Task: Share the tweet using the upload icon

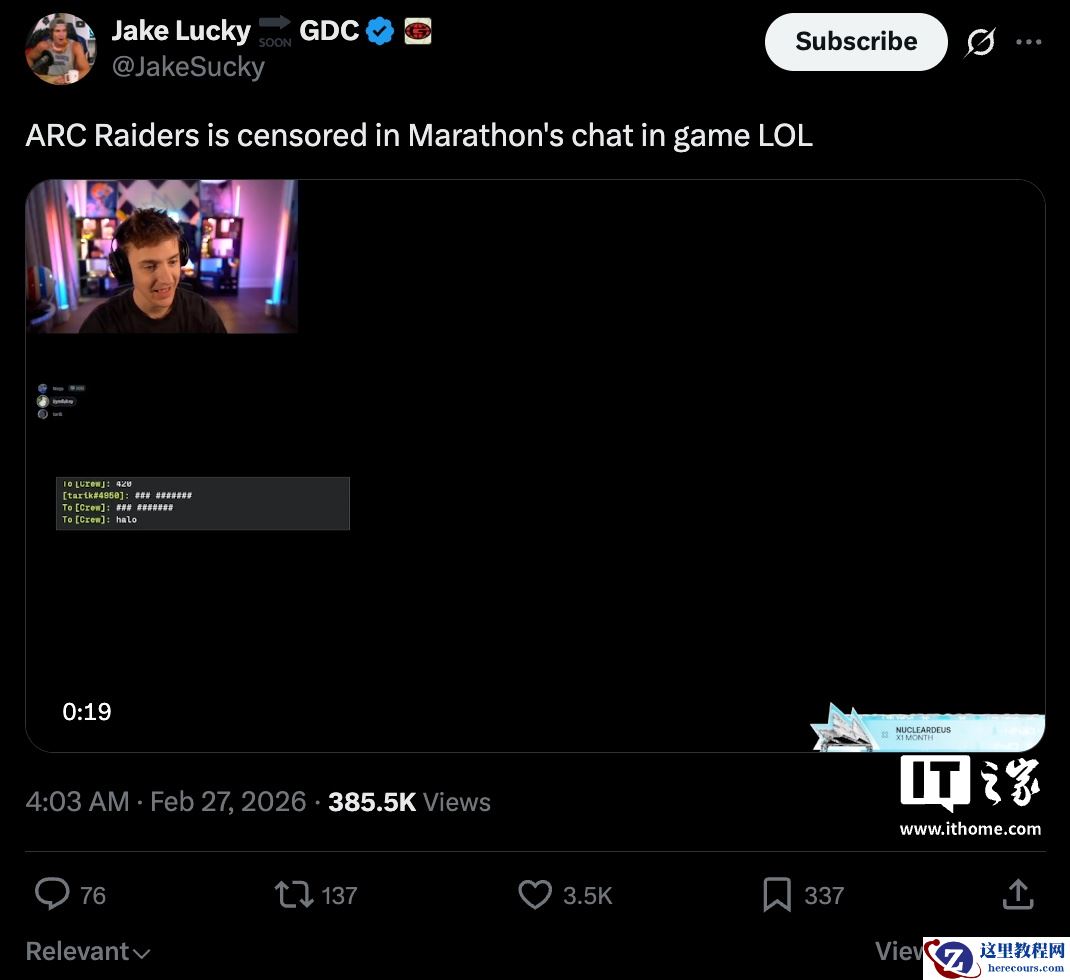Action: pyautogui.click(x=1017, y=894)
